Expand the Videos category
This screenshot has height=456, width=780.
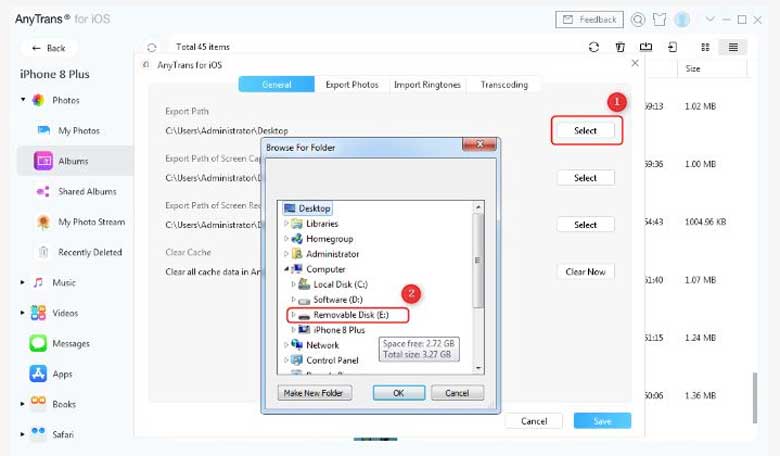point(23,313)
